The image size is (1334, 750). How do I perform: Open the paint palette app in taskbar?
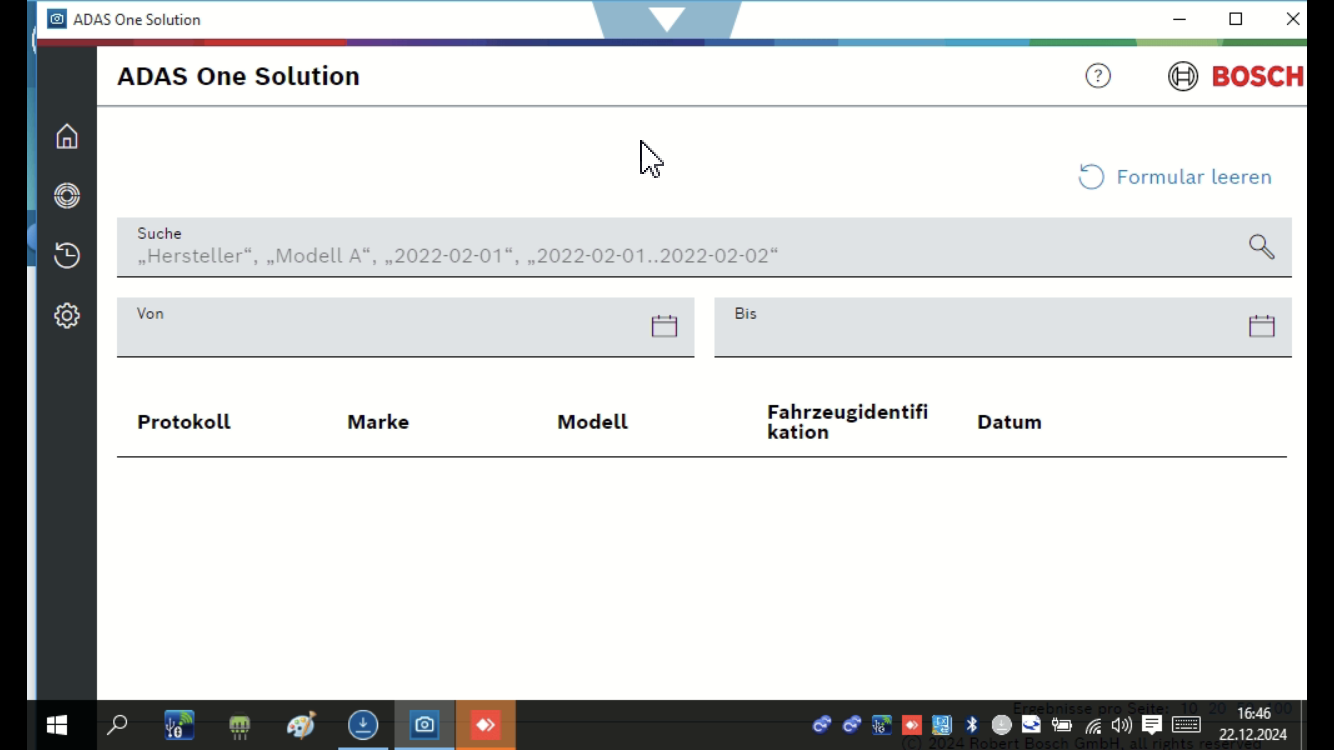pos(301,725)
